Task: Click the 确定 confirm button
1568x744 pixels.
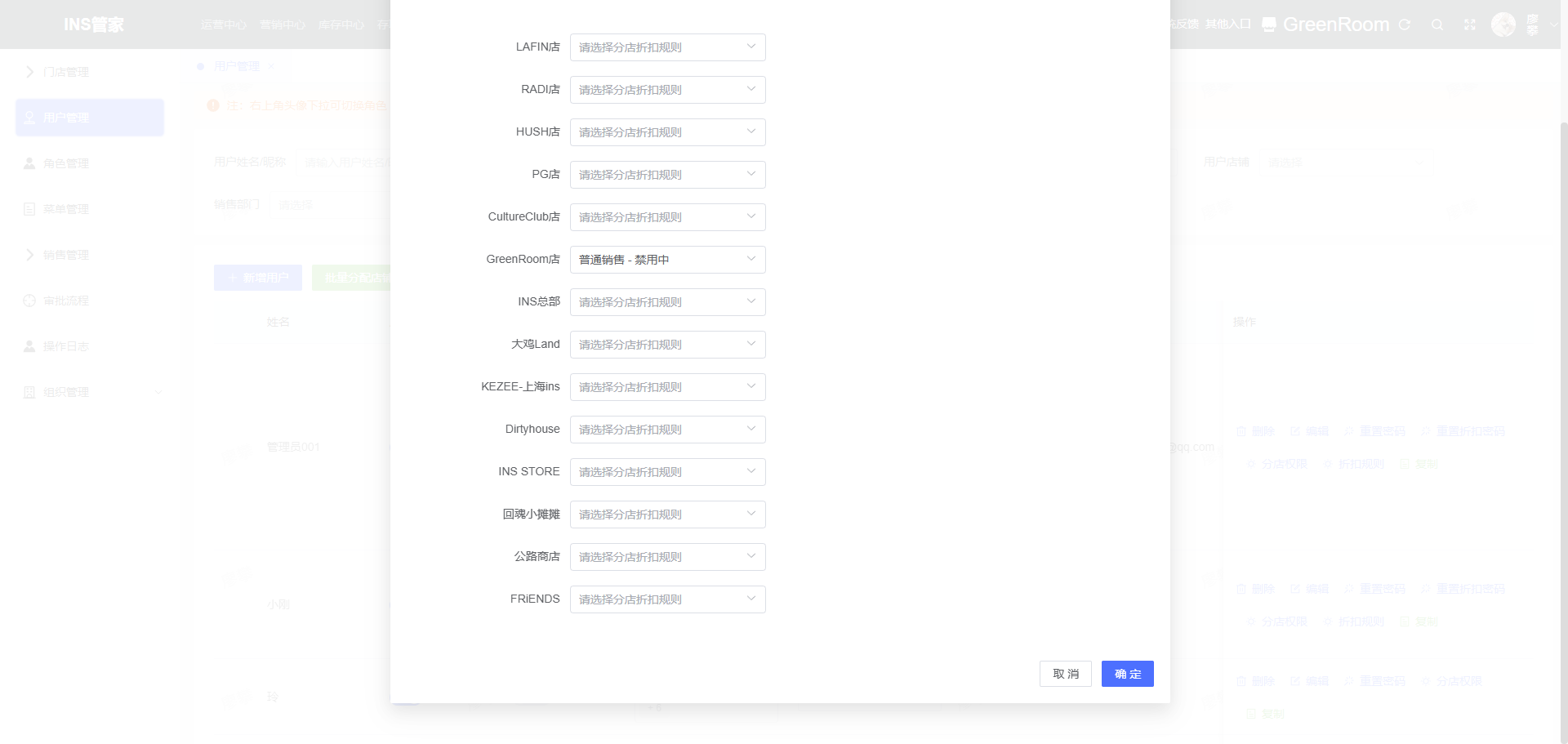Action: click(1127, 674)
